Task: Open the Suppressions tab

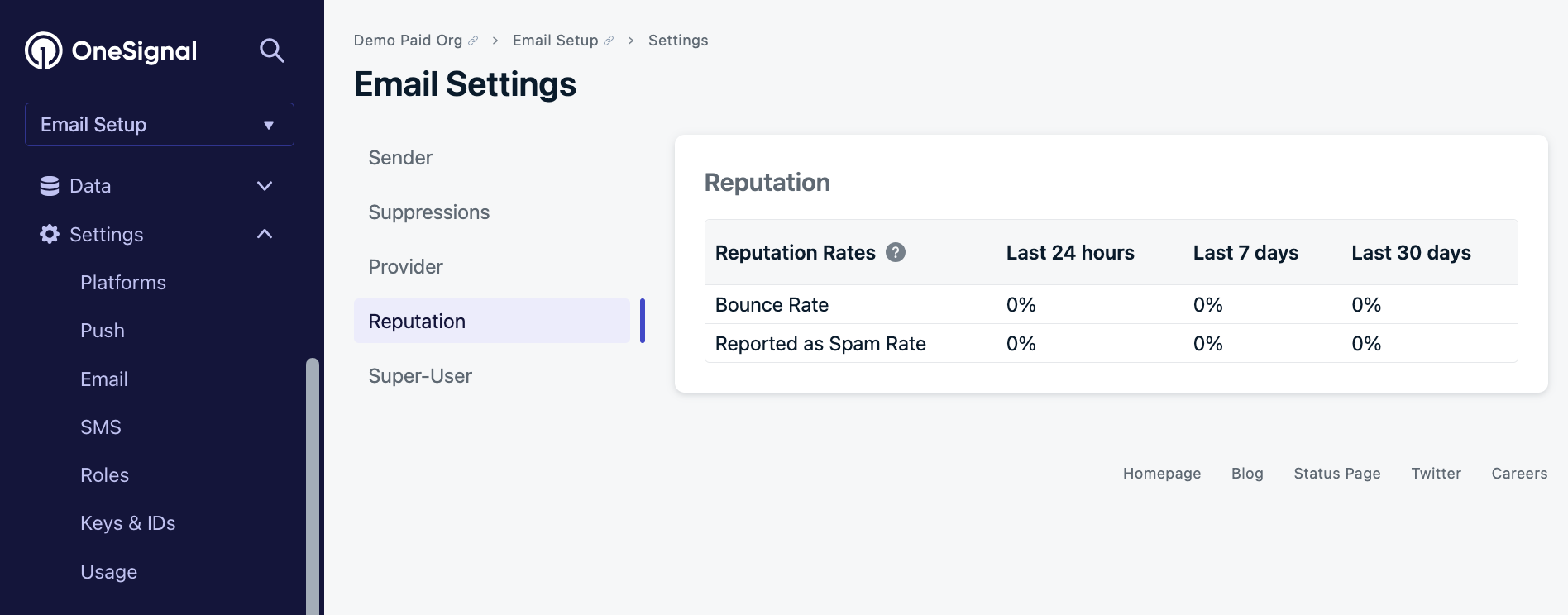Action: pyautogui.click(x=428, y=212)
